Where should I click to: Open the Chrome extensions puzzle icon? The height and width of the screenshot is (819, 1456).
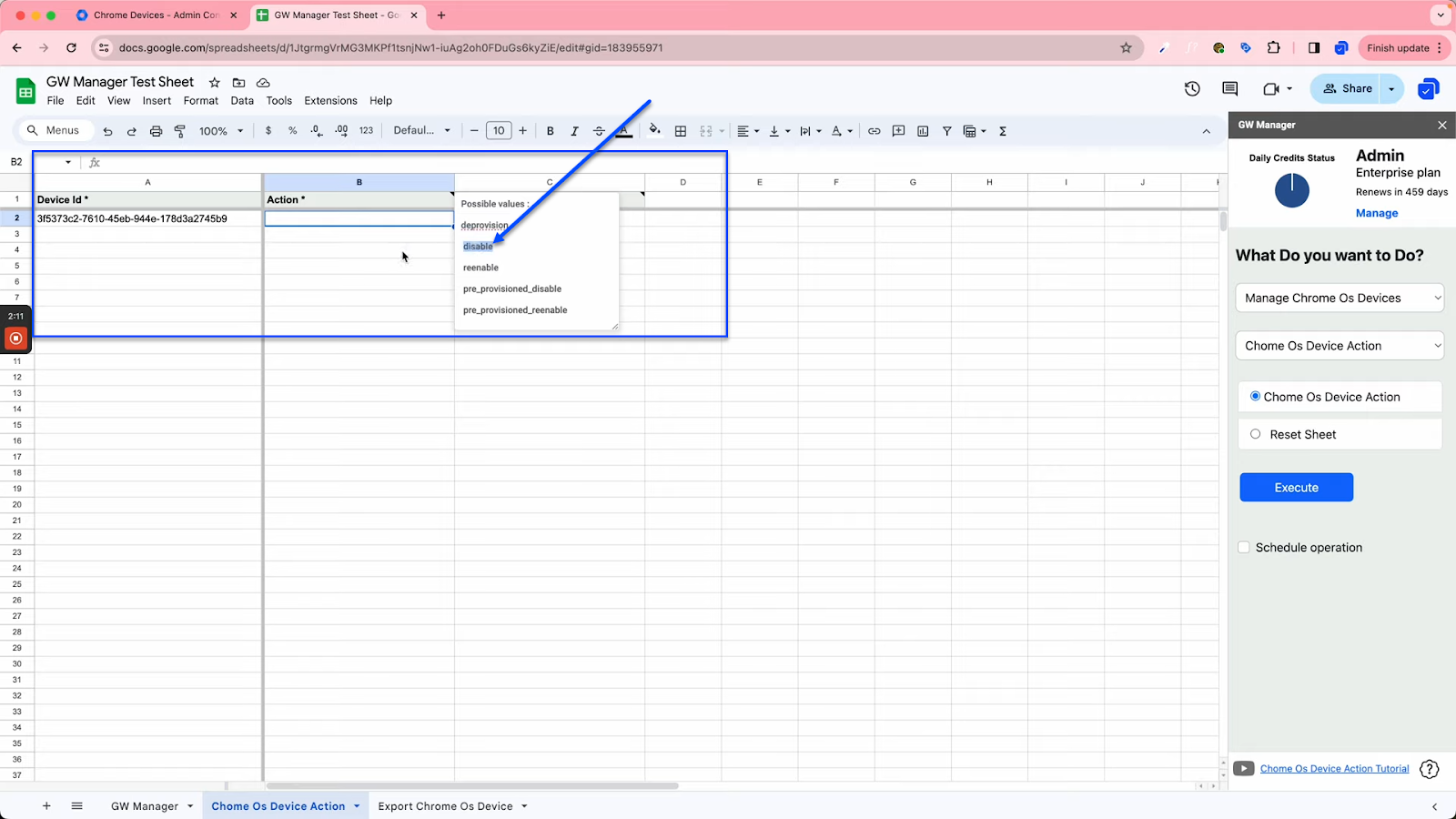pos(1273,47)
